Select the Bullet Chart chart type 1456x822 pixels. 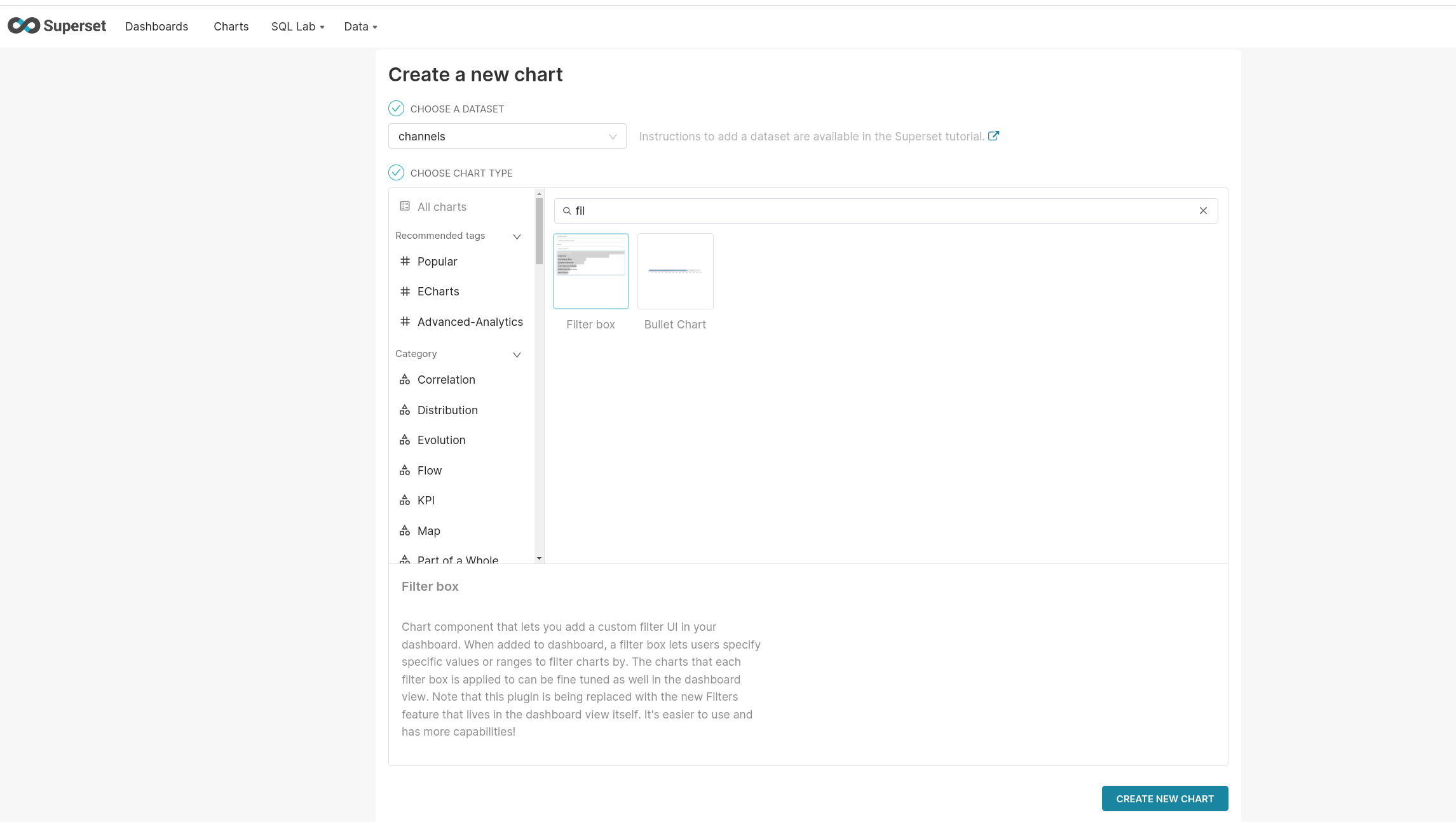[x=675, y=271]
